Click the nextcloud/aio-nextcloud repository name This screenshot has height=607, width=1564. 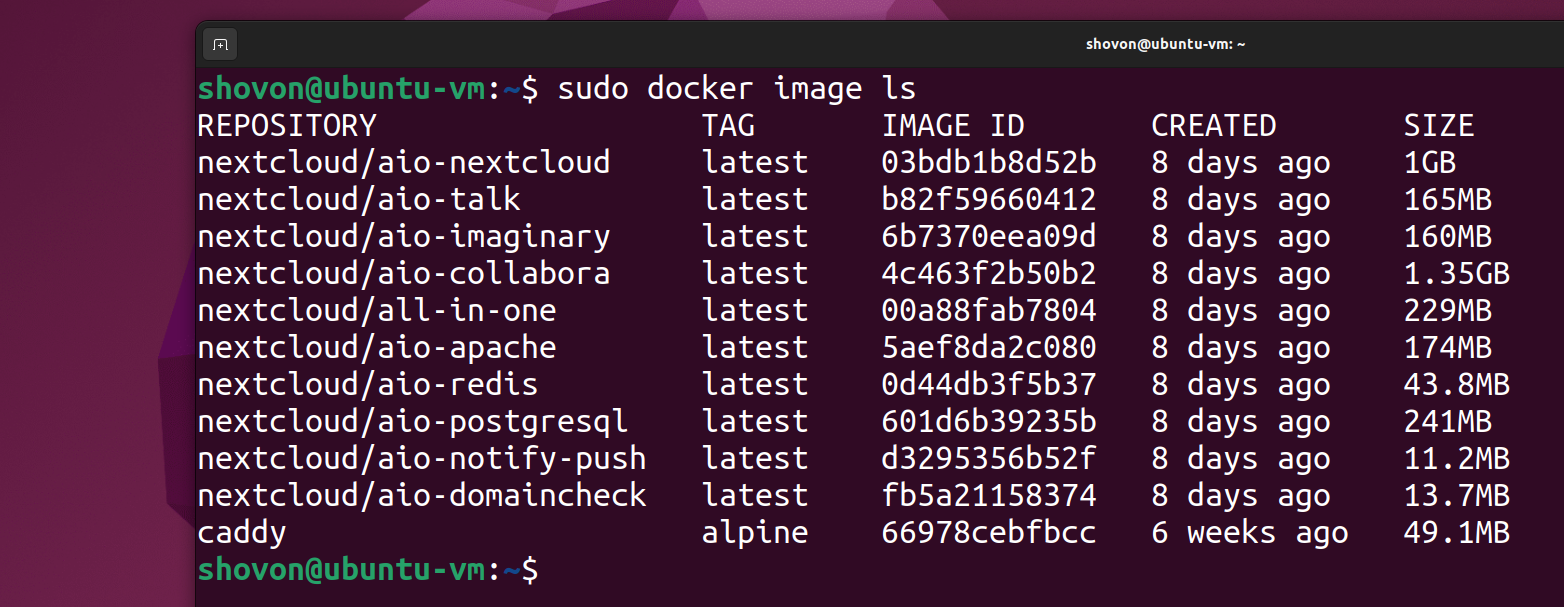click(x=404, y=162)
